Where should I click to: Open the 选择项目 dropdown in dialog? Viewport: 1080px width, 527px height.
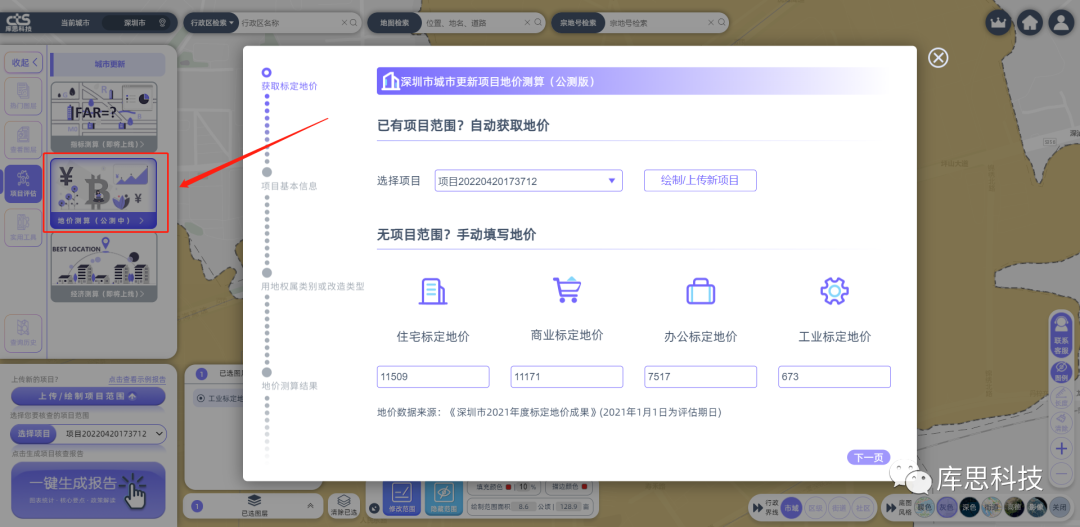point(528,181)
